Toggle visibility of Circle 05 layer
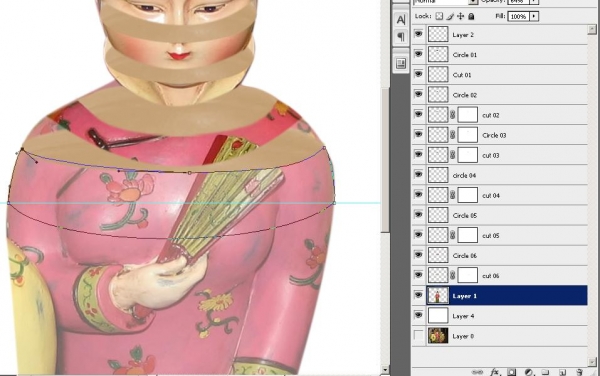Screen dimensions: 600x376 419,215
